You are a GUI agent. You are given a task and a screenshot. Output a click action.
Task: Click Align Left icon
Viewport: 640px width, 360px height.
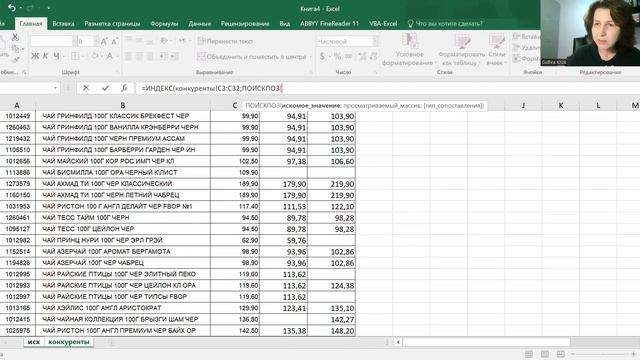click(128, 56)
